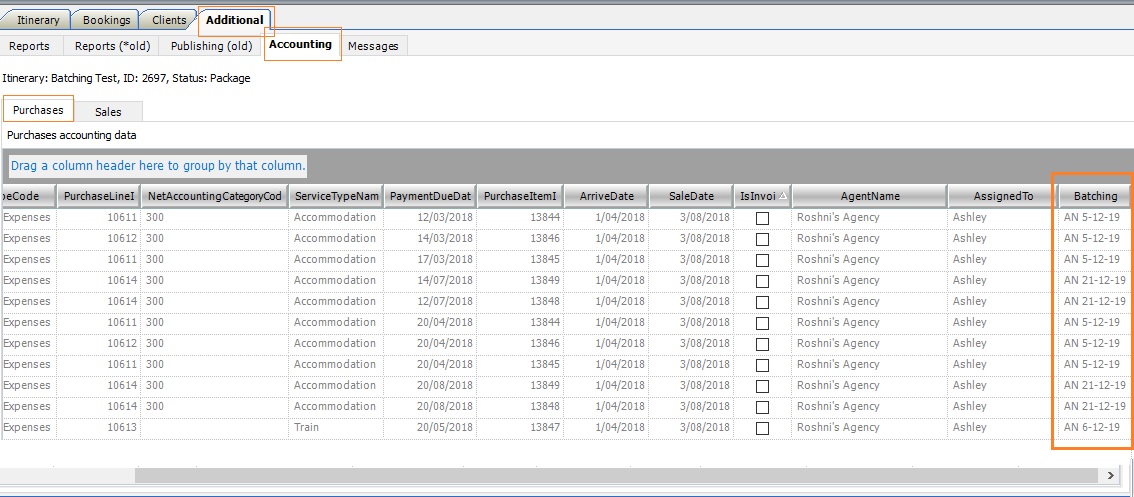Click the ServiceTypeName column header
The height and width of the screenshot is (497, 1134).
[x=336, y=196]
